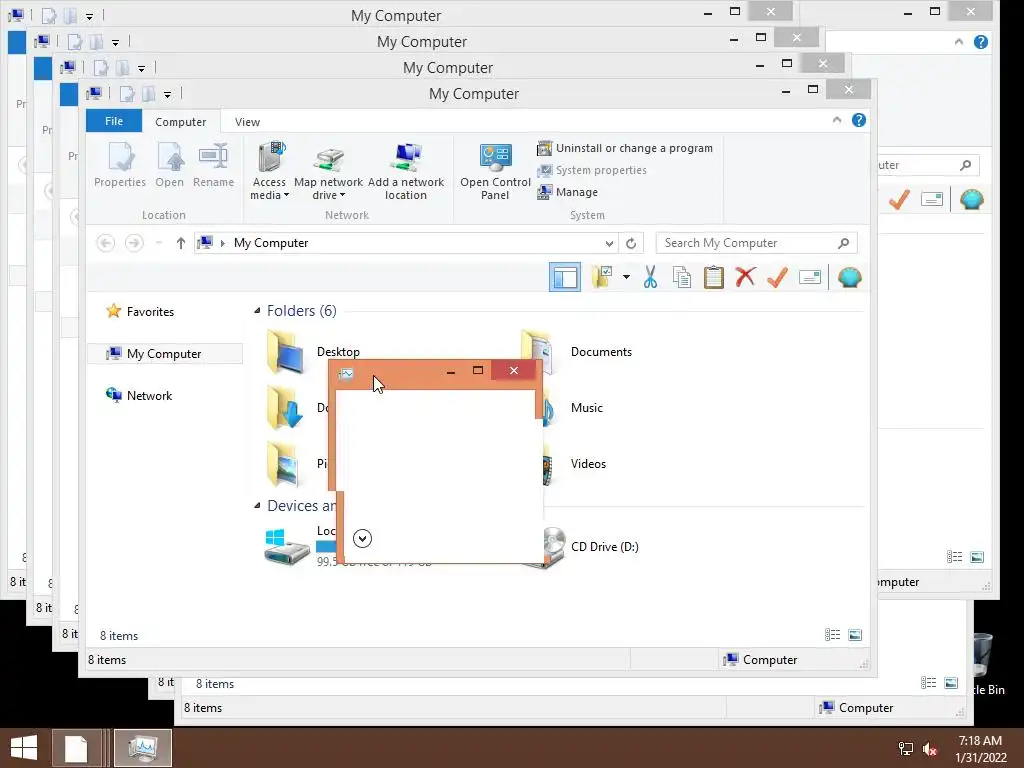Image resolution: width=1024 pixels, height=768 pixels.
Task: Switch to large icons view in front window status bar
Action: pyautogui.click(x=855, y=635)
